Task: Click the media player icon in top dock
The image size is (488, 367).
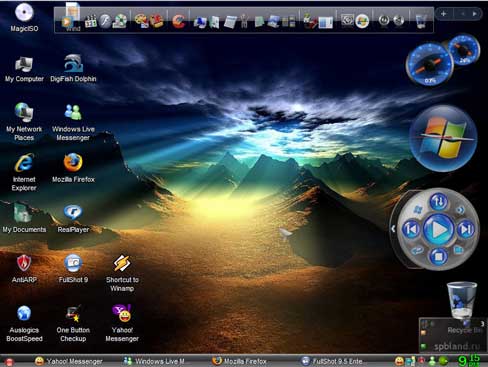Action: (67, 22)
